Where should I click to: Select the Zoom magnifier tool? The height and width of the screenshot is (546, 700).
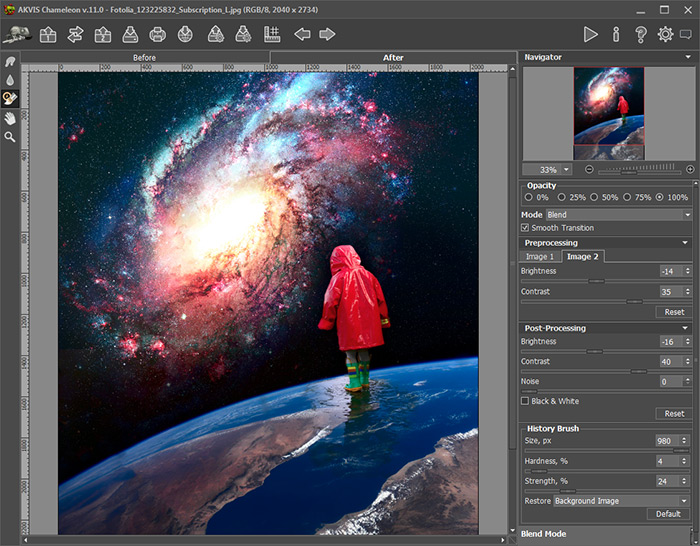pyautogui.click(x=10, y=137)
